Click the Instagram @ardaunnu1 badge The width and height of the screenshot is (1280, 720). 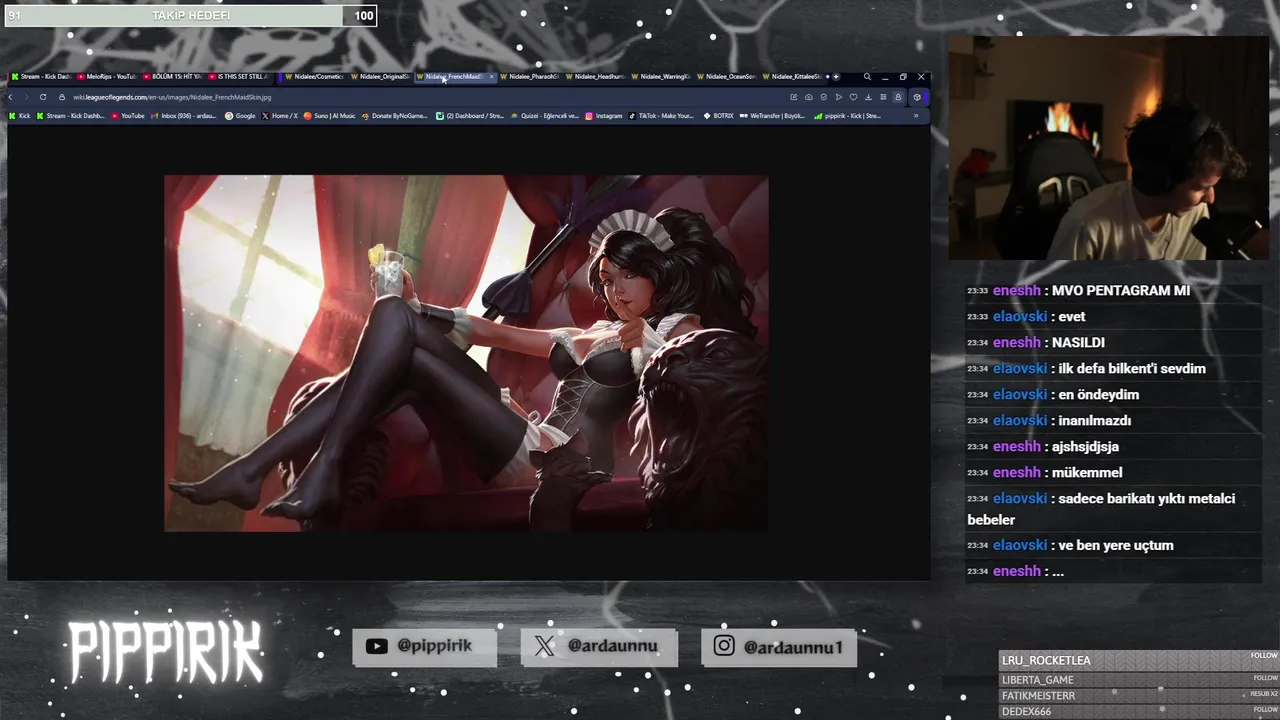[x=779, y=646]
